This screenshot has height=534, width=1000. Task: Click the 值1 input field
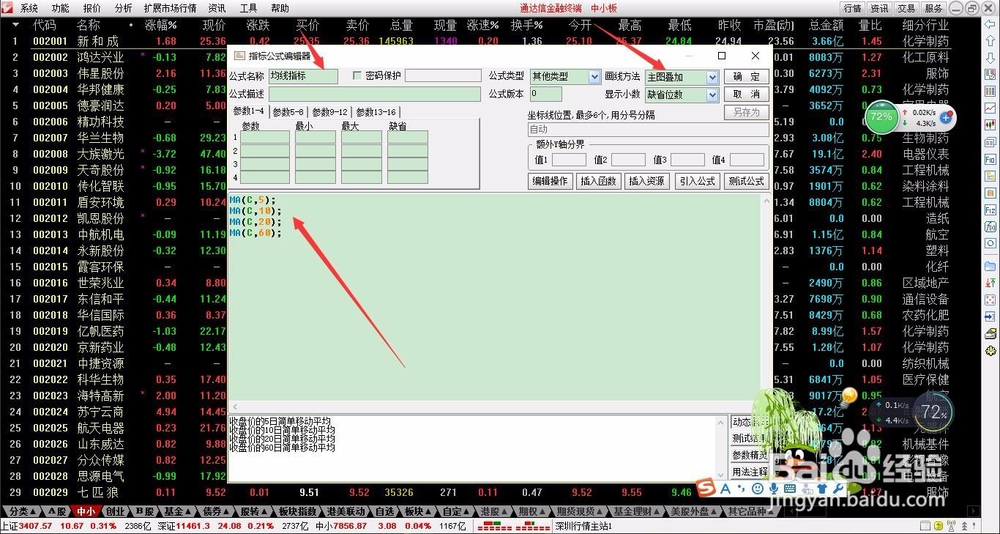[x=569, y=159]
